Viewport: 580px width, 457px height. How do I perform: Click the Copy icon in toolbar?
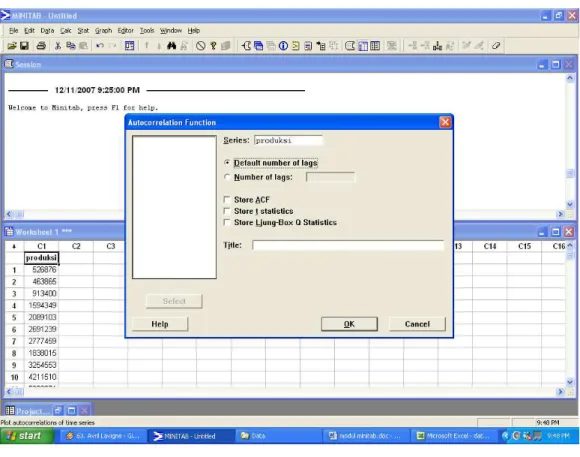click(x=71, y=46)
